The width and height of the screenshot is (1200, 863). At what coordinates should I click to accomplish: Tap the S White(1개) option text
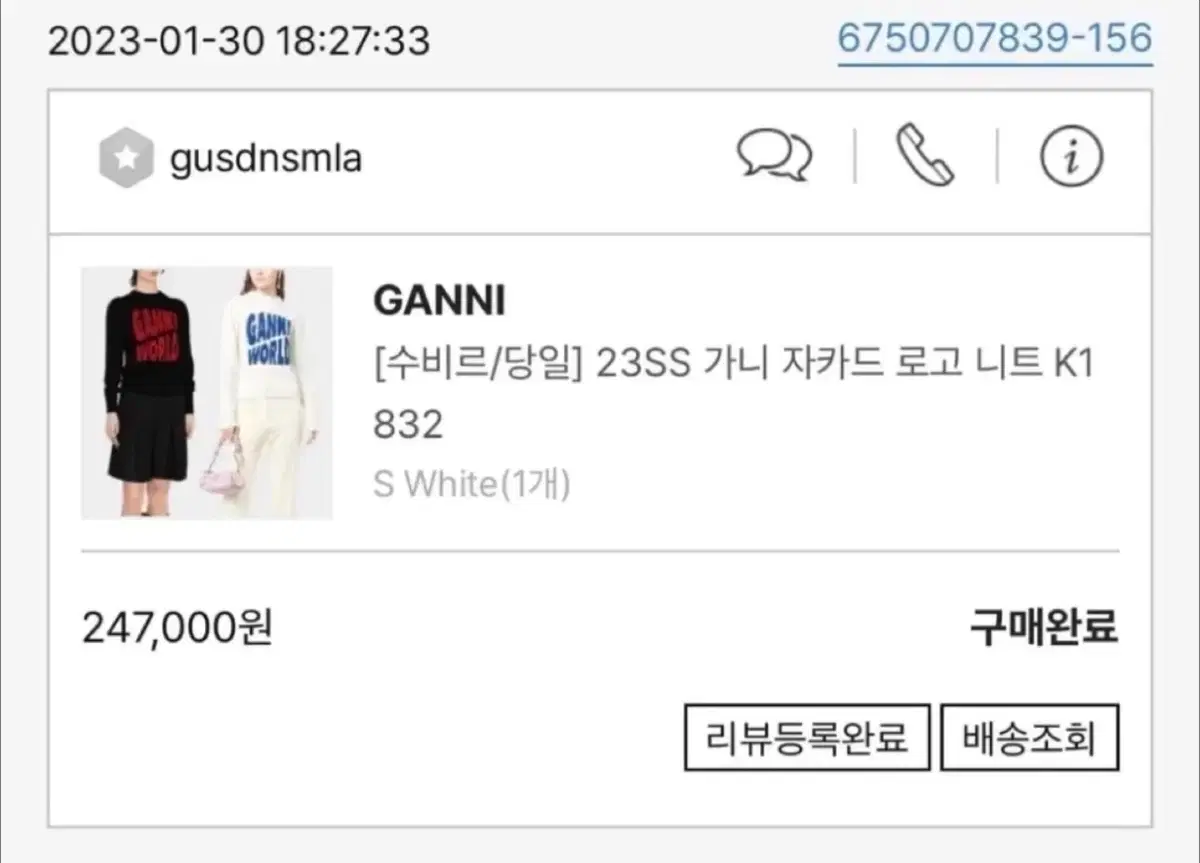tap(471, 484)
